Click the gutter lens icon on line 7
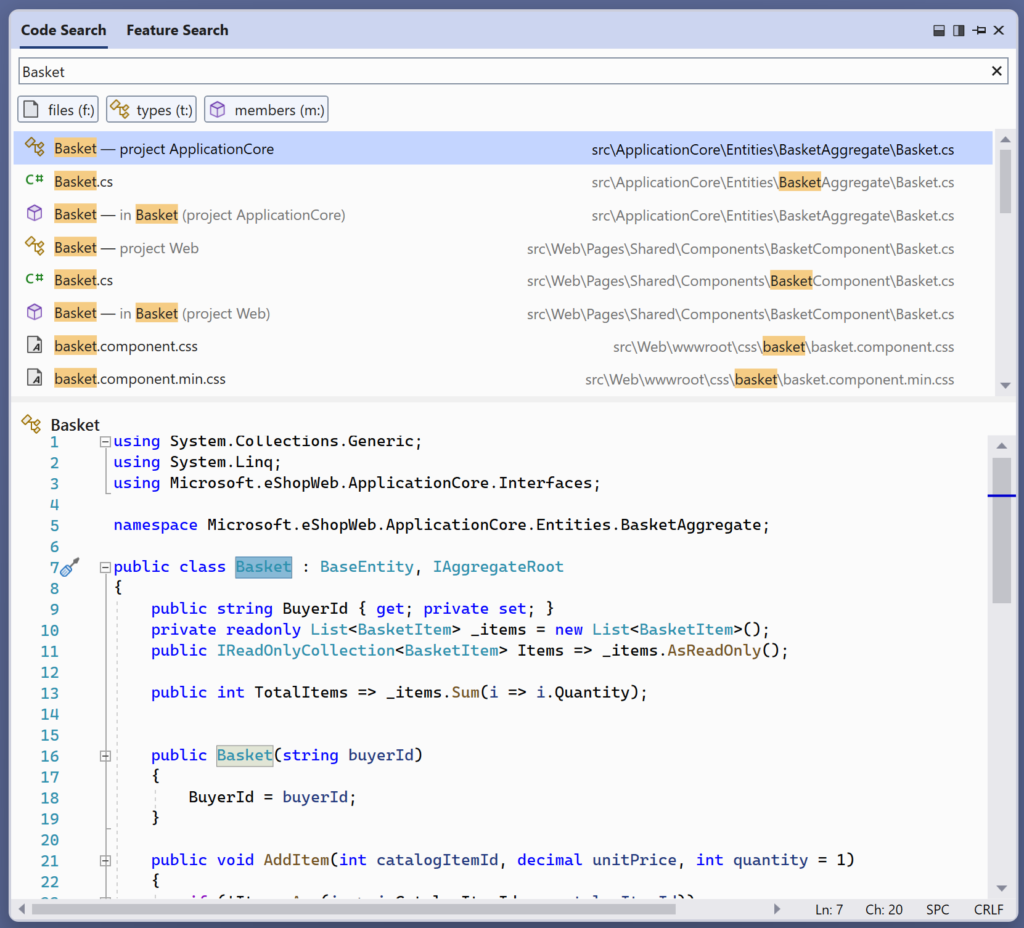1024x928 pixels. pyautogui.click(x=67, y=566)
